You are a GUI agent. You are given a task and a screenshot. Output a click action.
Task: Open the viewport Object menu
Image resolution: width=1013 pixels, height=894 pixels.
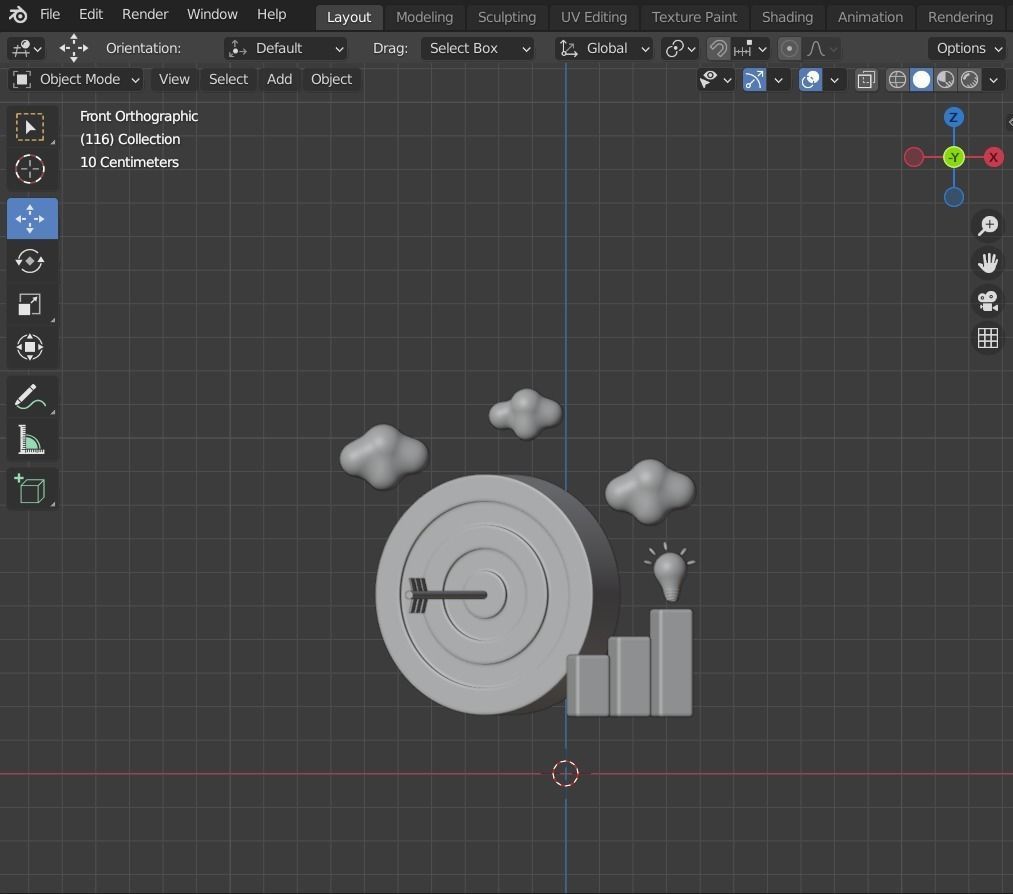[x=331, y=79]
